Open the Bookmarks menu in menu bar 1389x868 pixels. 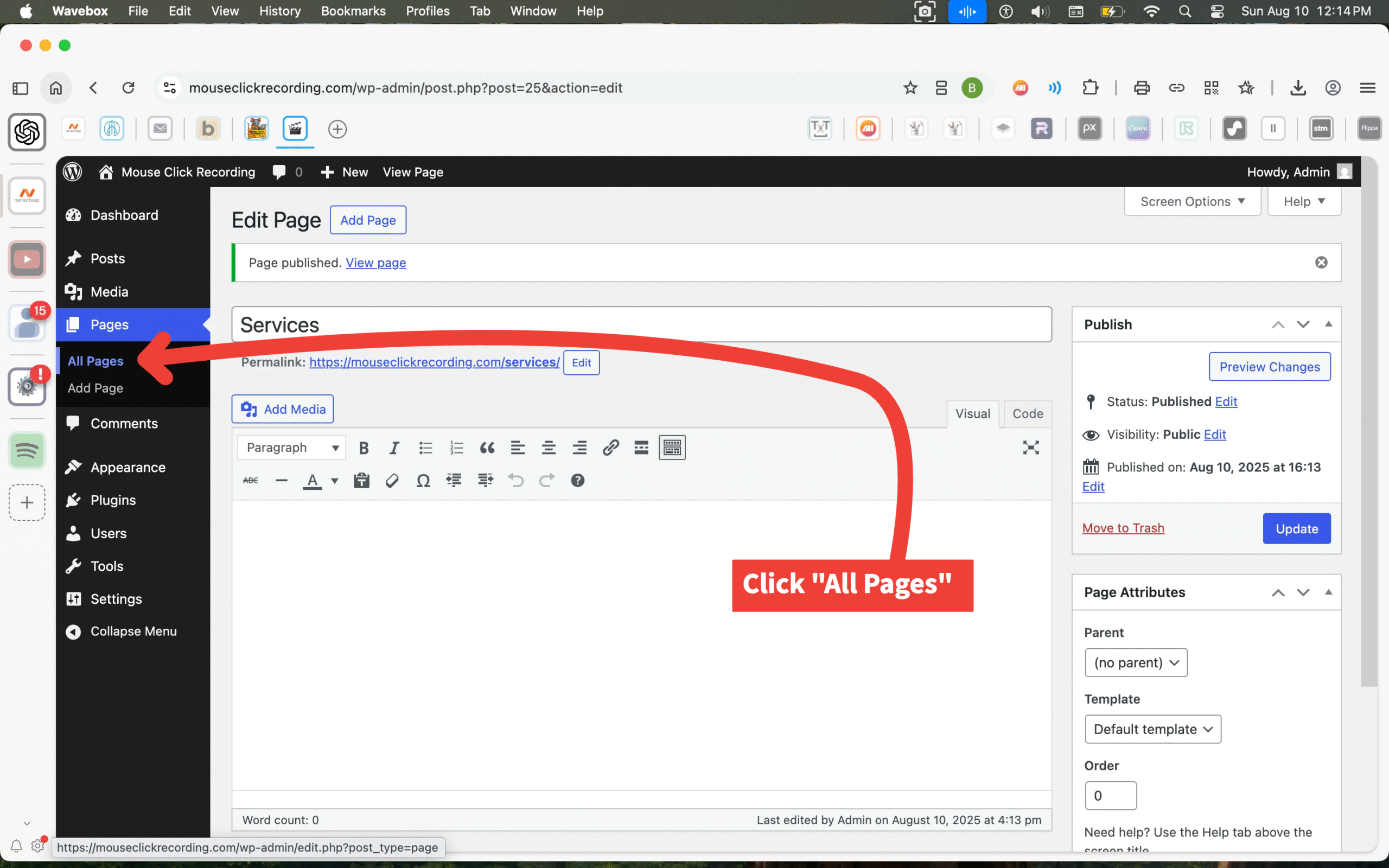[353, 11]
